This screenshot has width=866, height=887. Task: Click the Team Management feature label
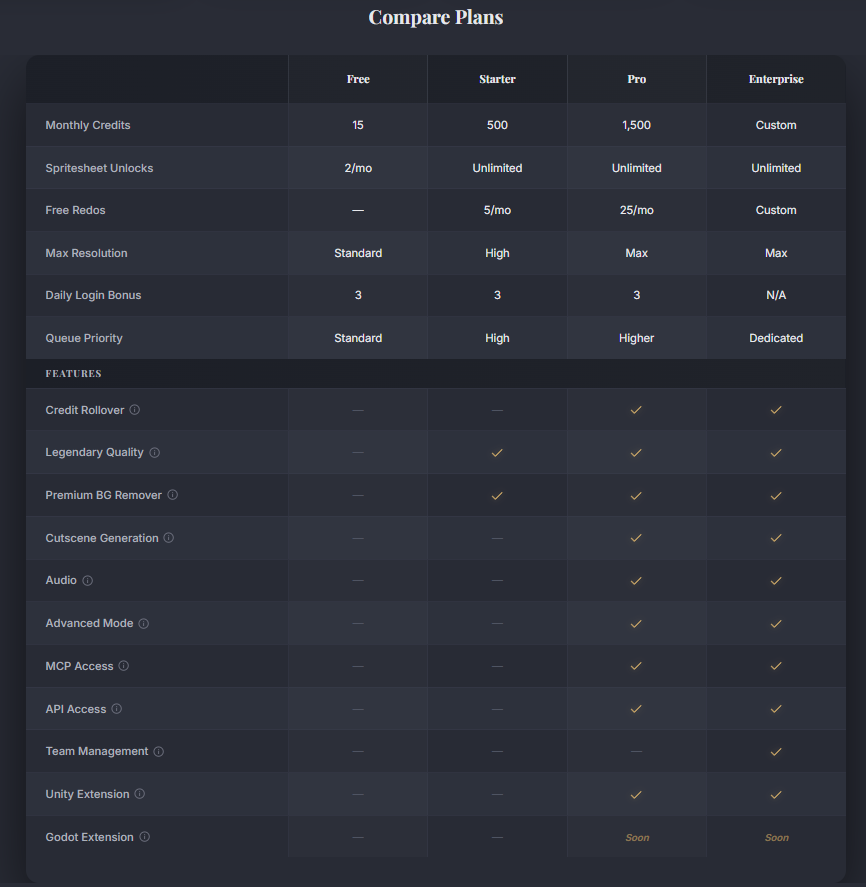click(x=97, y=751)
